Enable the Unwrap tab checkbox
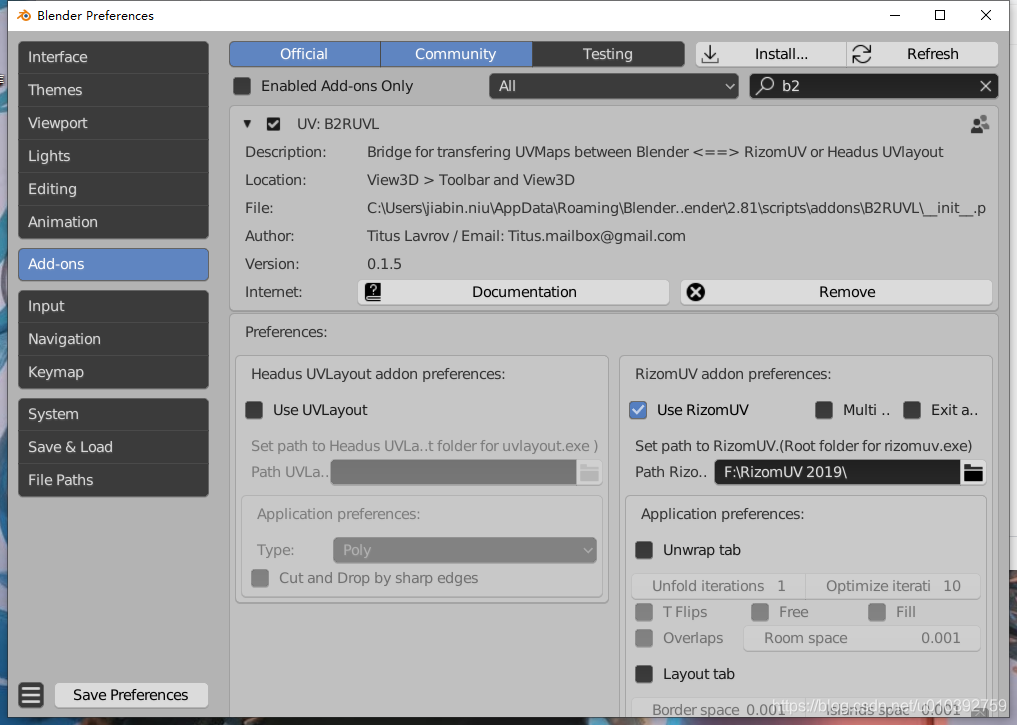Viewport: 1017px width, 725px height. [x=644, y=550]
